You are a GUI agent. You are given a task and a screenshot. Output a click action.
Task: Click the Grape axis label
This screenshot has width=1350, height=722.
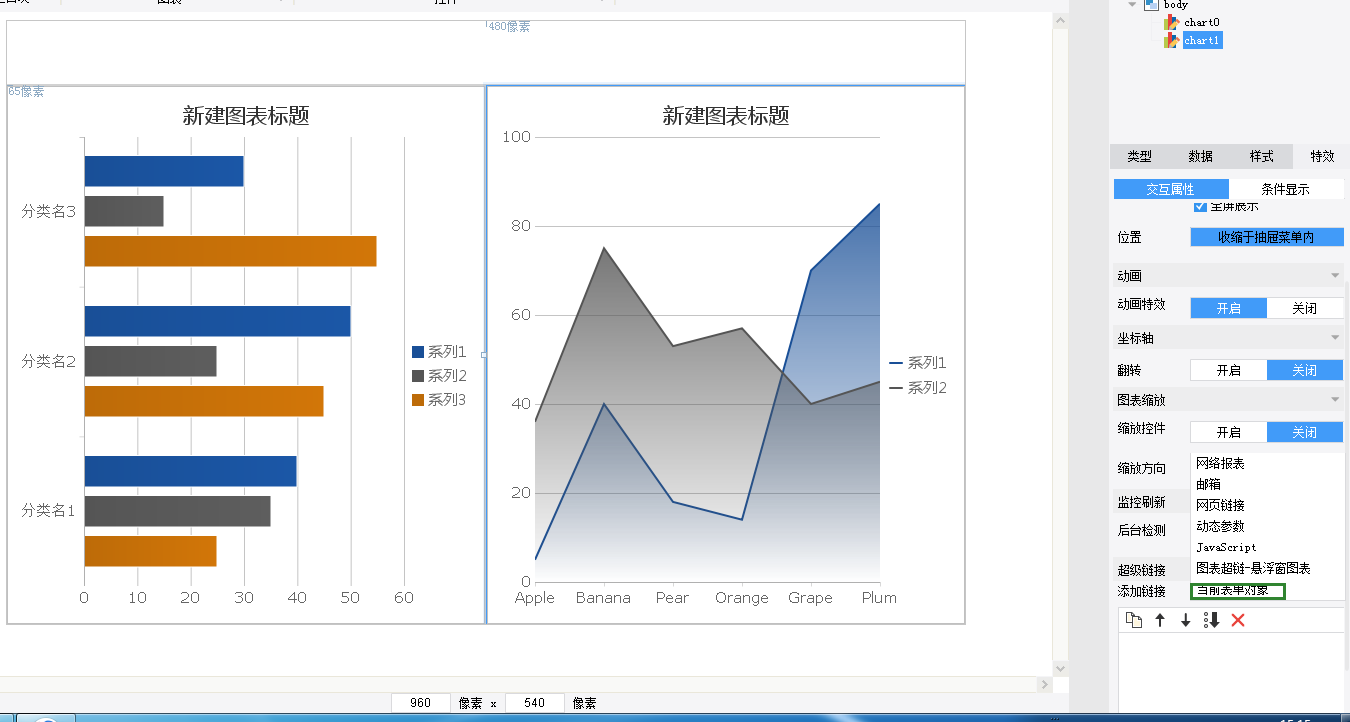(x=810, y=598)
